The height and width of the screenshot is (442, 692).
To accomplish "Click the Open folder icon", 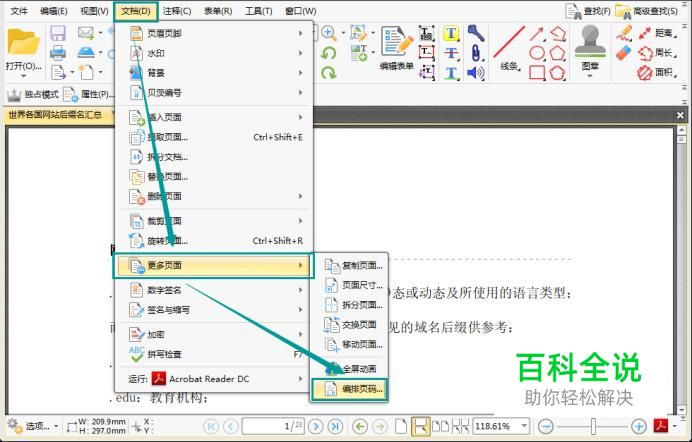I will coord(23,42).
